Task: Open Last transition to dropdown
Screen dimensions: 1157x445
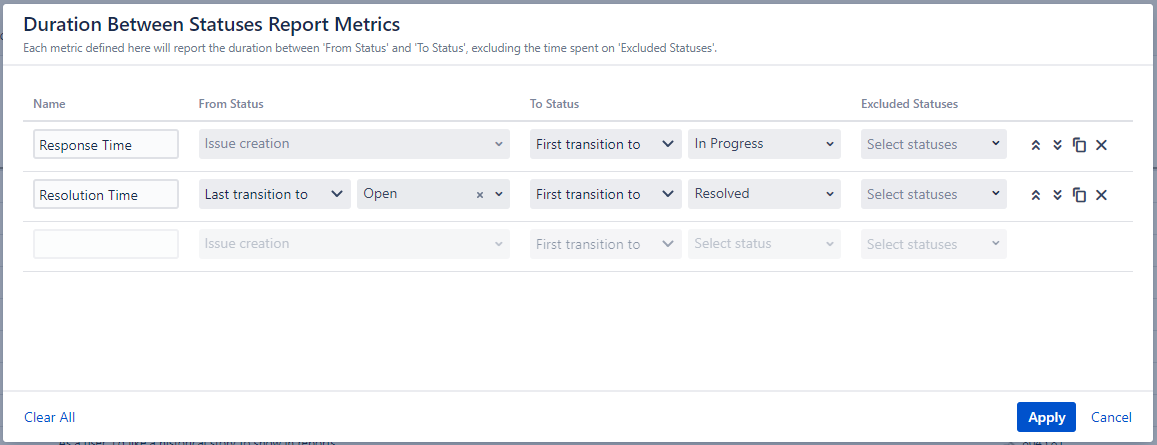Action: pos(274,194)
